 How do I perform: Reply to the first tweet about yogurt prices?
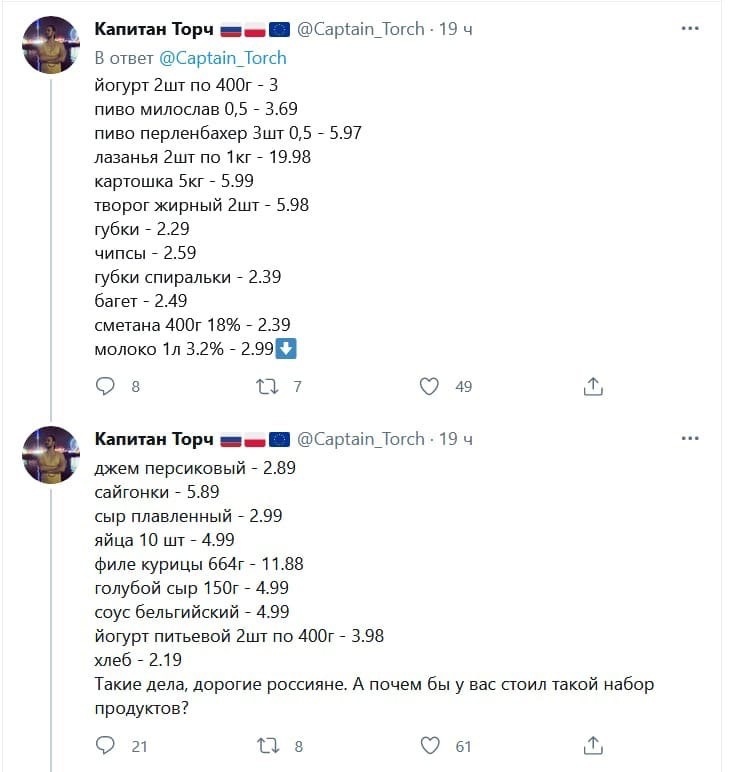106,386
